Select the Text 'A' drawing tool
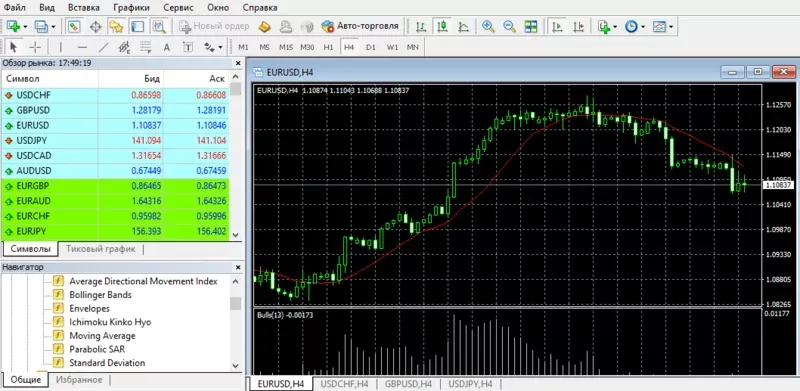 [x=166, y=47]
